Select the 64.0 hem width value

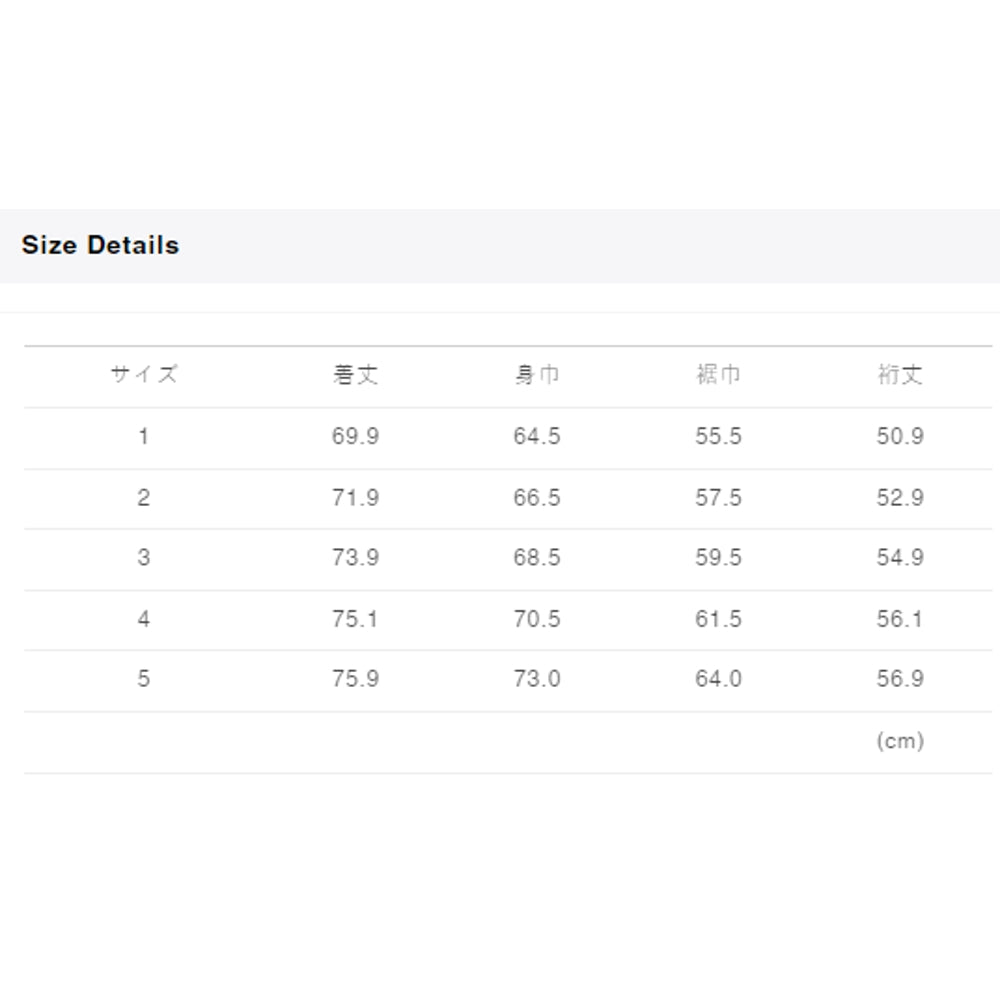pyautogui.click(x=718, y=679)
